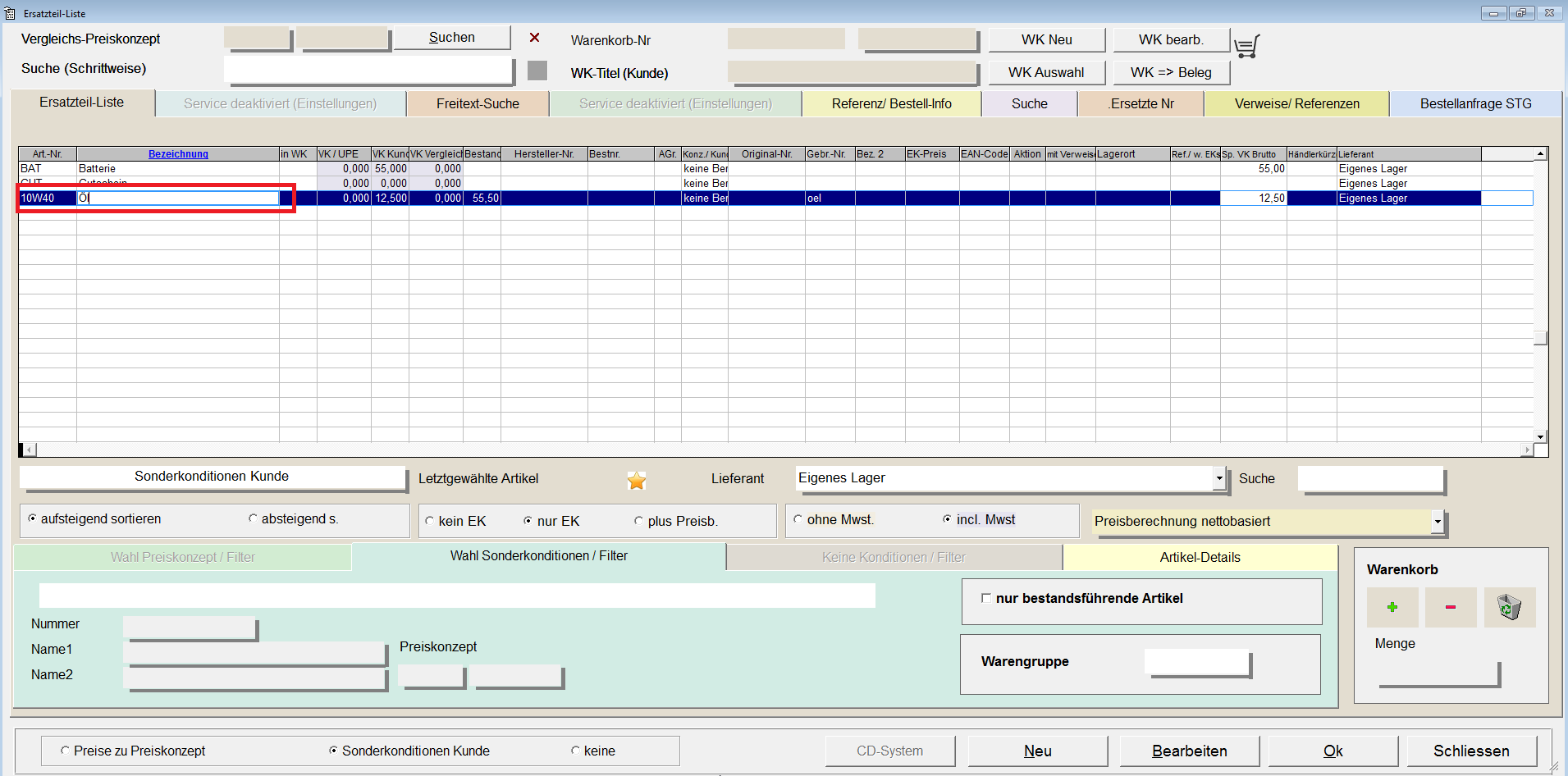Enable nur bestandsführende Artikel checkbox
The height and width of the screenshot is (776, 1568).
click(986, 598)
